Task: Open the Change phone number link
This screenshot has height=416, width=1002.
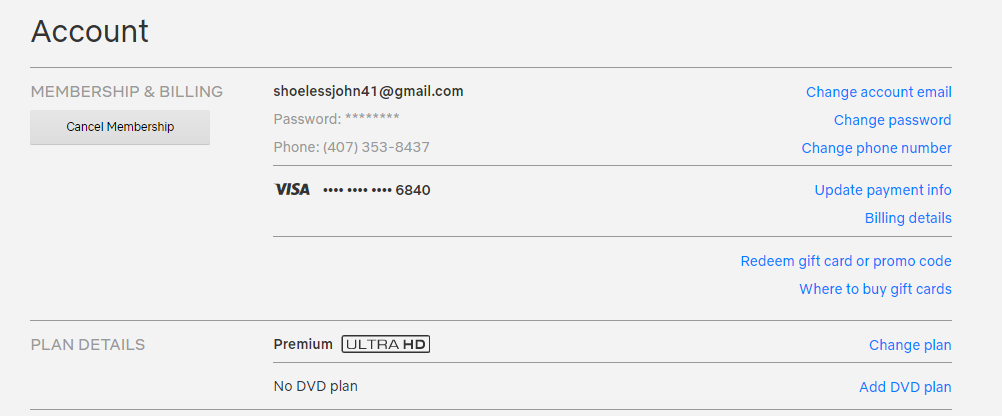Action: point(877,148)
